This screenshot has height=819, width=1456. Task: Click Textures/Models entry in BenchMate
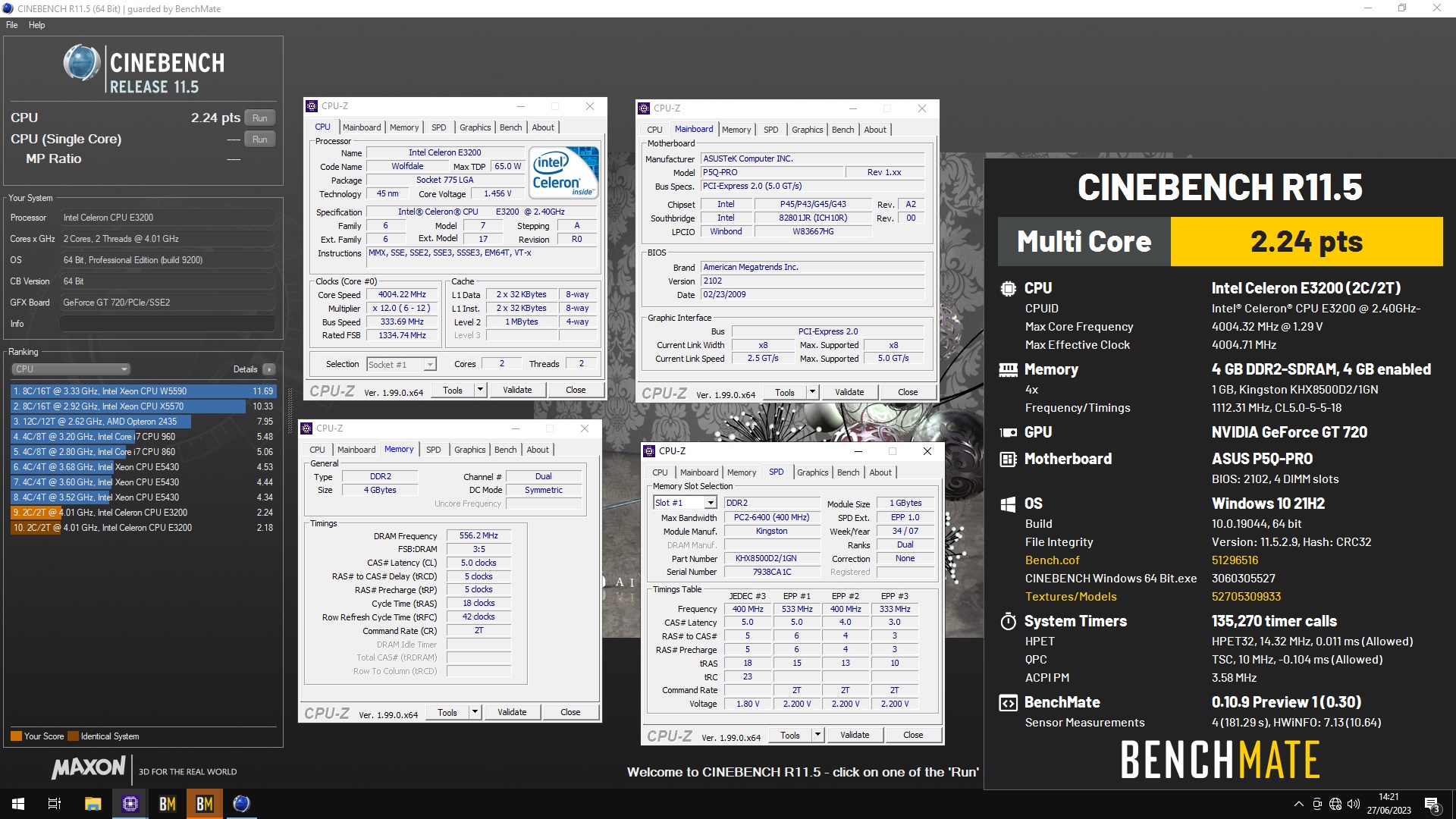(1071, 597)
